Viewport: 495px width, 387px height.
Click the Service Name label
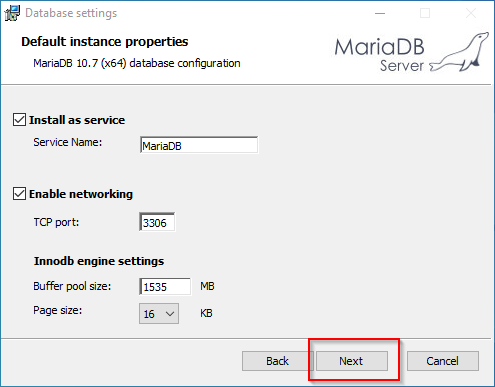click(x=68, y=142)
